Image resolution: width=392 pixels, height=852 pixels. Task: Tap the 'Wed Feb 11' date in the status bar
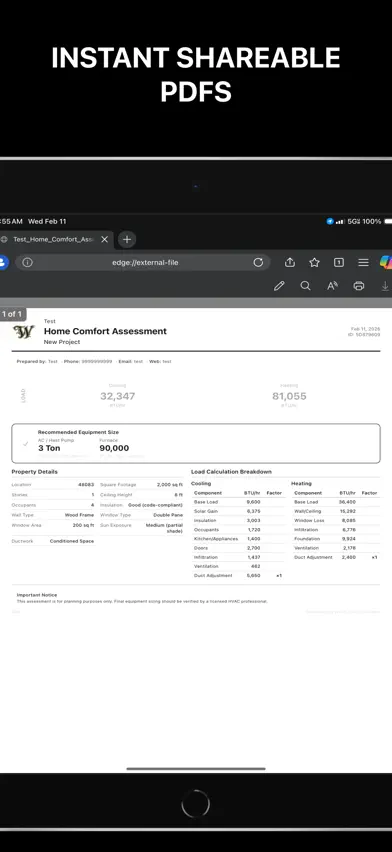pyautogui.click(x=47, y=222)
